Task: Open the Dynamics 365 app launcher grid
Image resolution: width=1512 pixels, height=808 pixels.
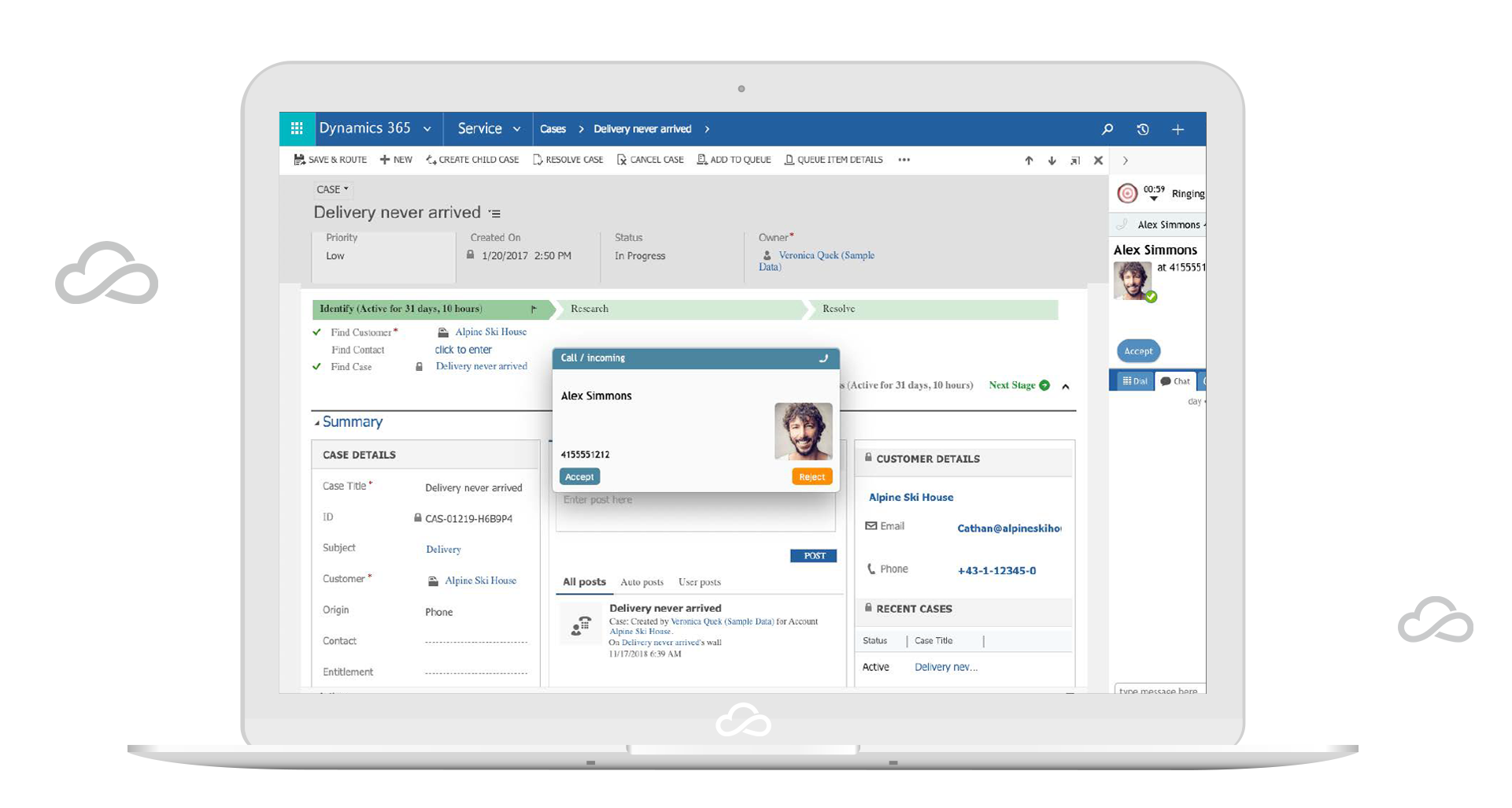Action: pos(298,128)
